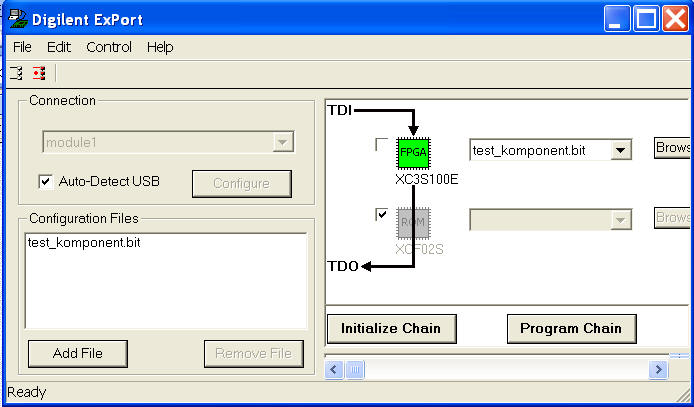The width and height of the screenshot is (694, 407).
Task: Click the first toolbar icon for the chain view
Action: (x=16, y=73)
